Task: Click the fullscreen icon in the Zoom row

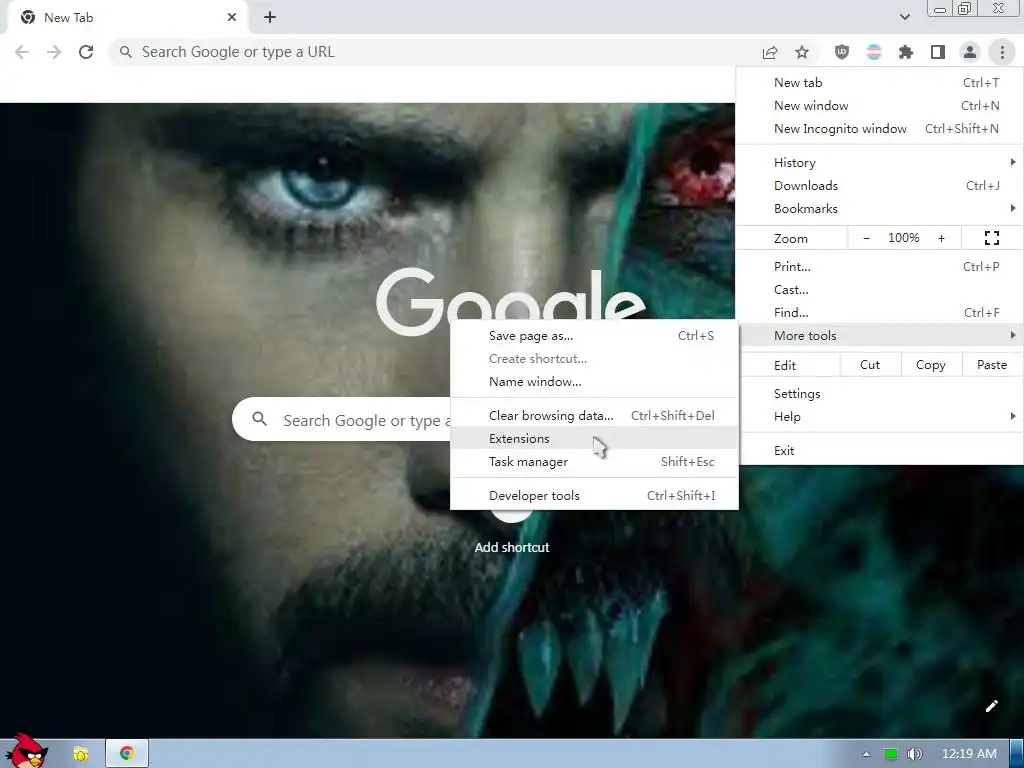Action: pyautogui.click(x=991, y=238)
